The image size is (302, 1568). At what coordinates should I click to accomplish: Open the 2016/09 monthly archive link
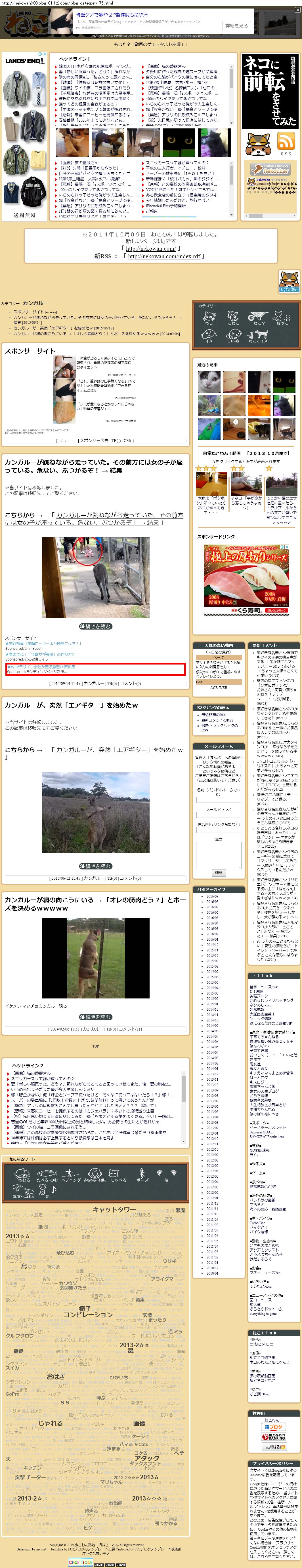point(212,896)
